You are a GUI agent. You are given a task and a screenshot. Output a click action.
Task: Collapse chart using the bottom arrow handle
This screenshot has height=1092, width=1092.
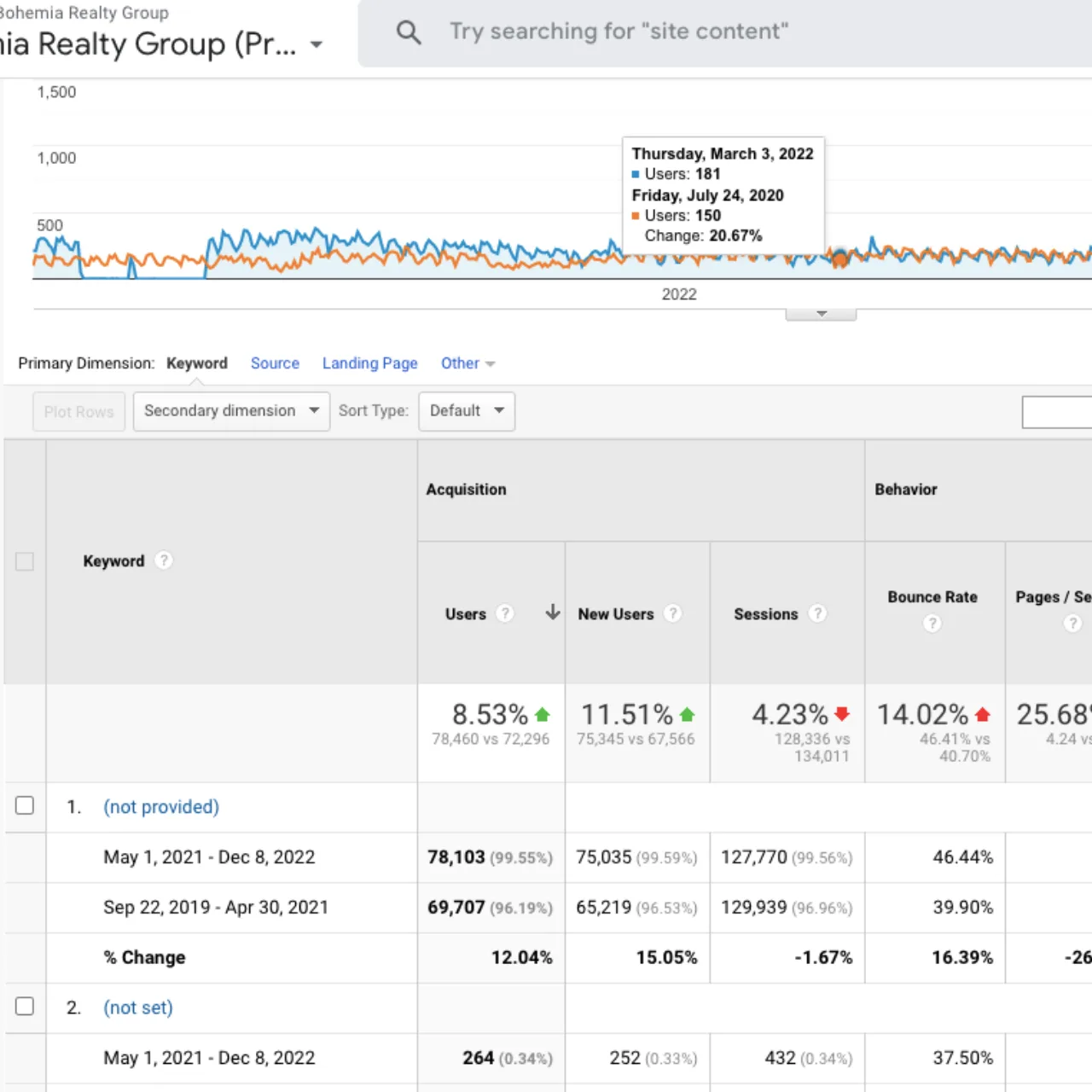pos(821,314)
